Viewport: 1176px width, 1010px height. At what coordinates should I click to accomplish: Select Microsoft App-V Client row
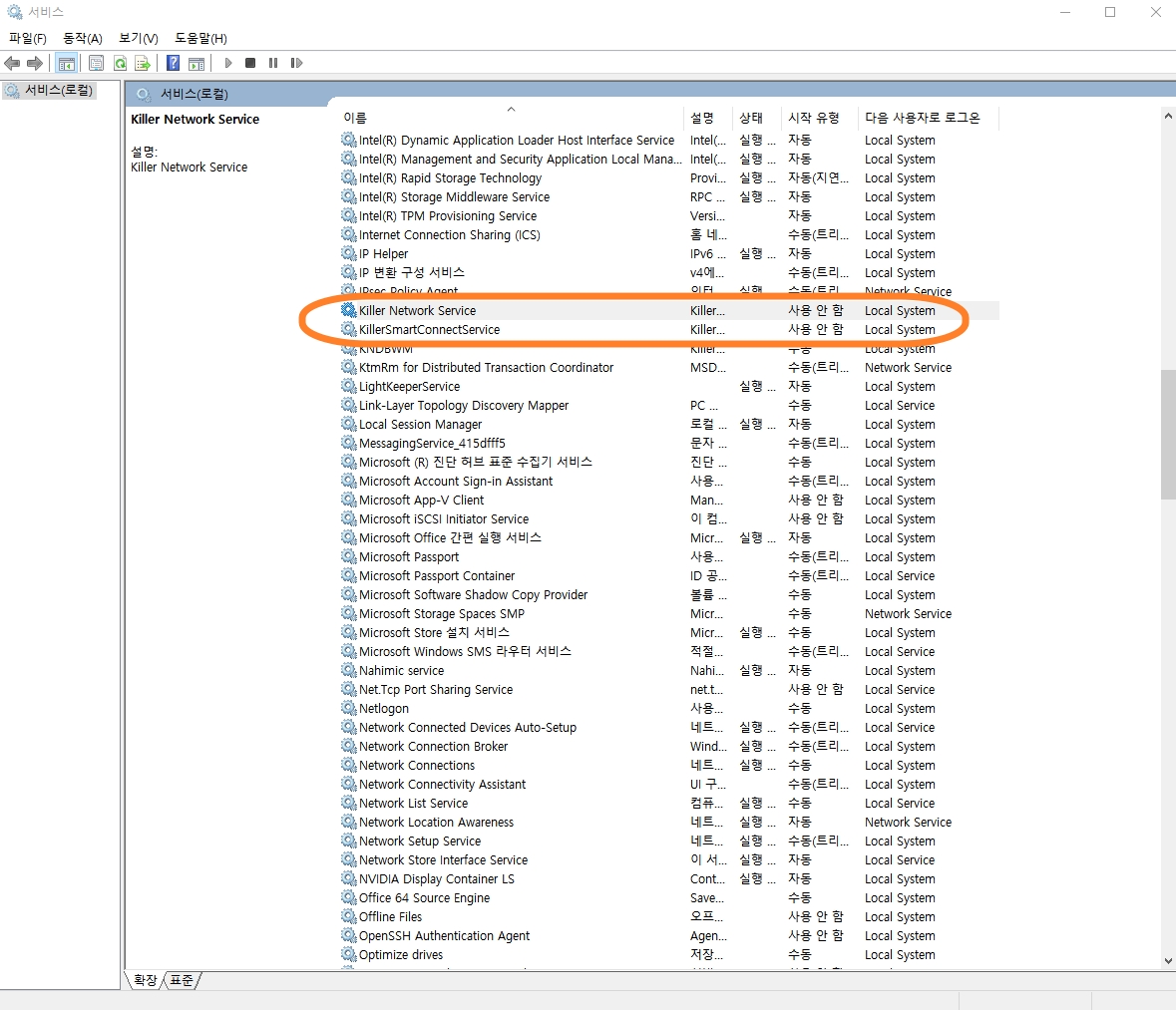pyautogui.click(x=669, y=501)
